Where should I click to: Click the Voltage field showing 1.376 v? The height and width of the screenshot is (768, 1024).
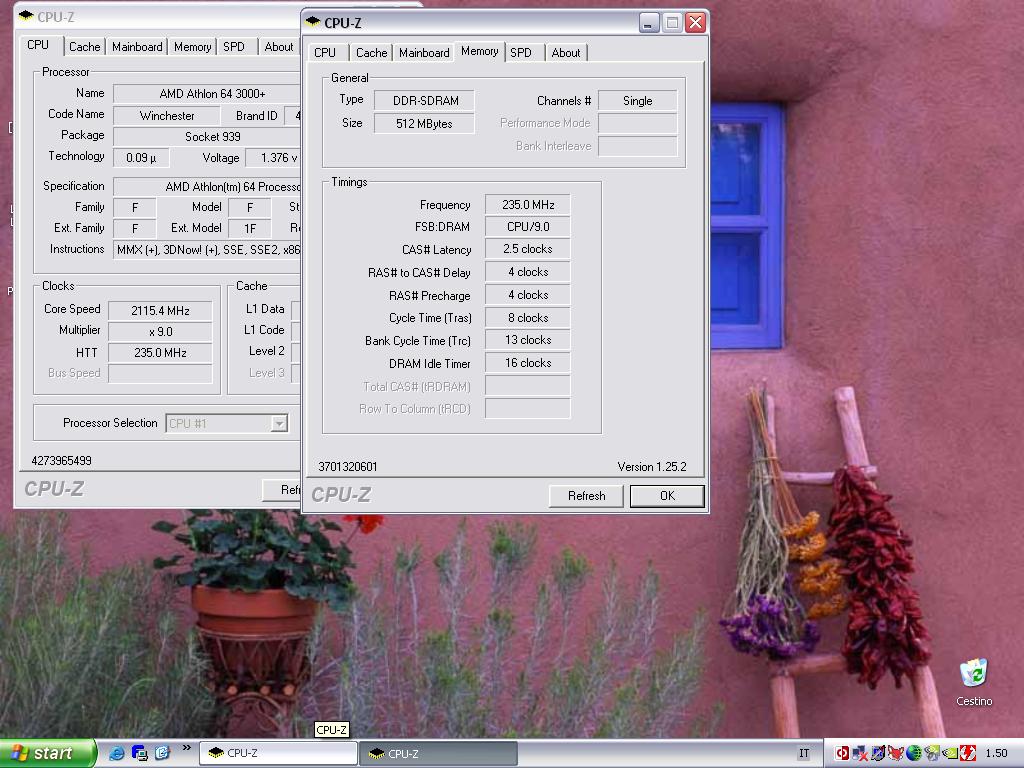(x=273, y=157)
